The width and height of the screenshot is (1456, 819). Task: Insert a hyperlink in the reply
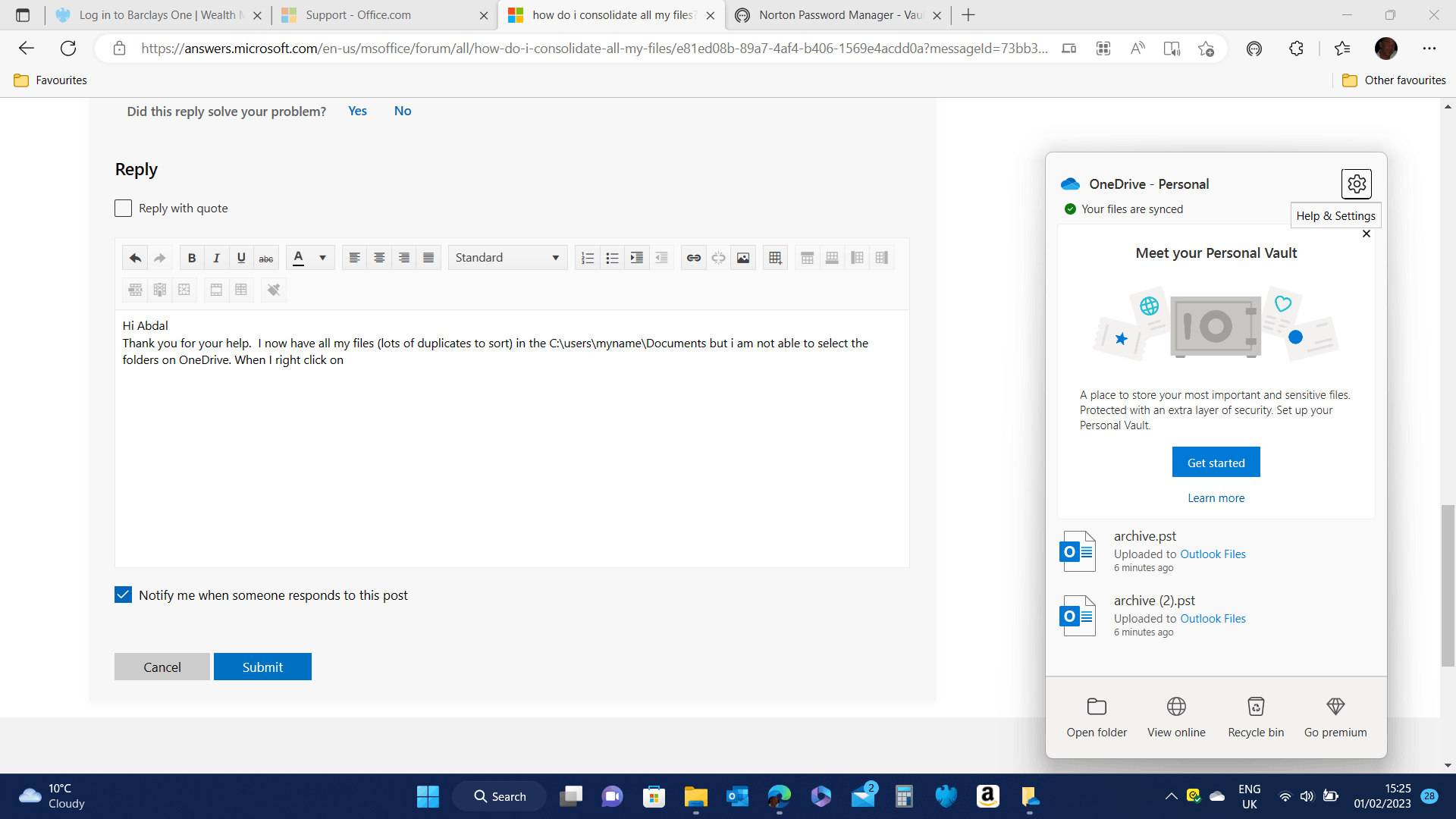pos(693,258)
